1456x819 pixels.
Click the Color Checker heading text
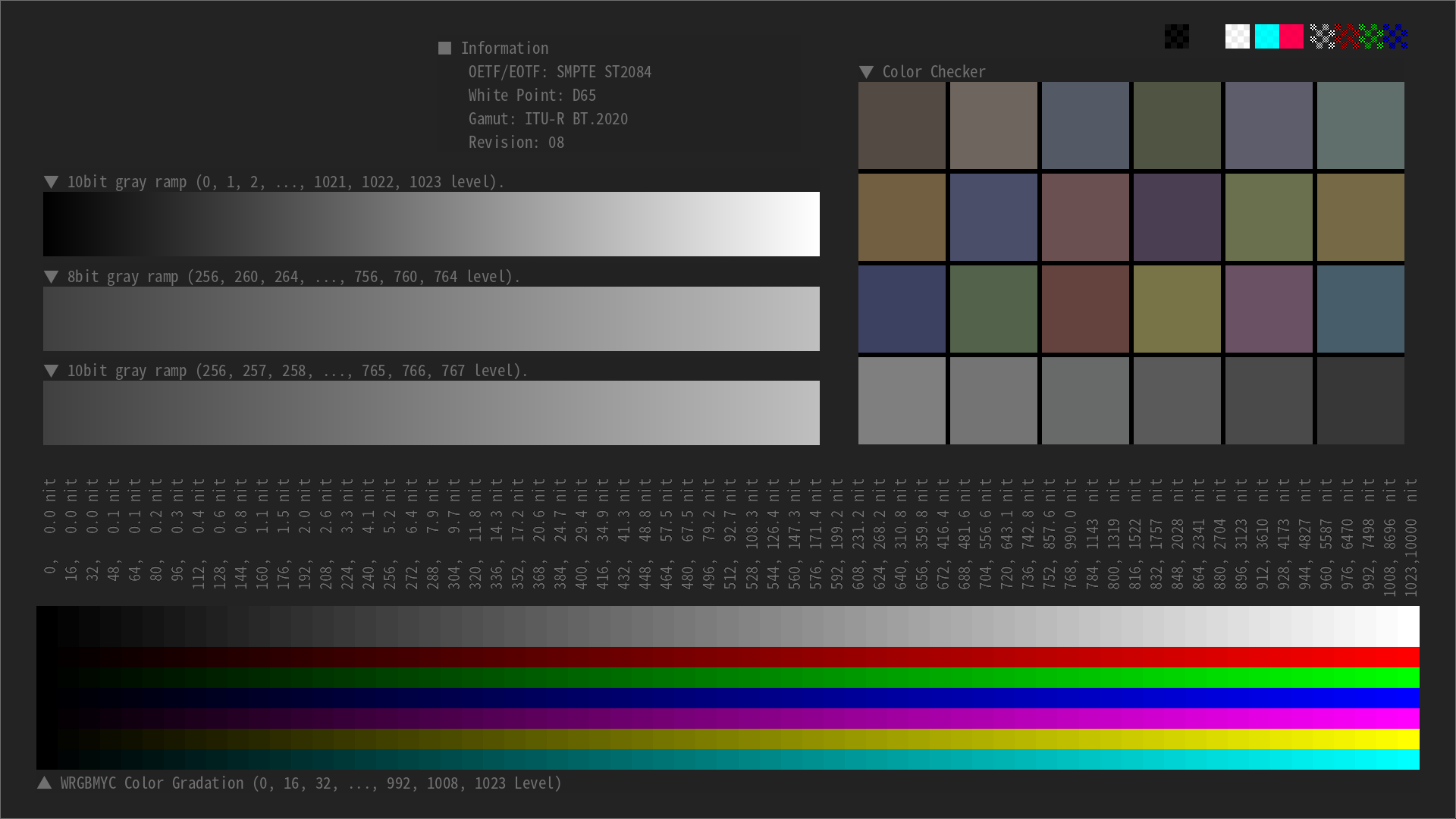tap(934, 72)
